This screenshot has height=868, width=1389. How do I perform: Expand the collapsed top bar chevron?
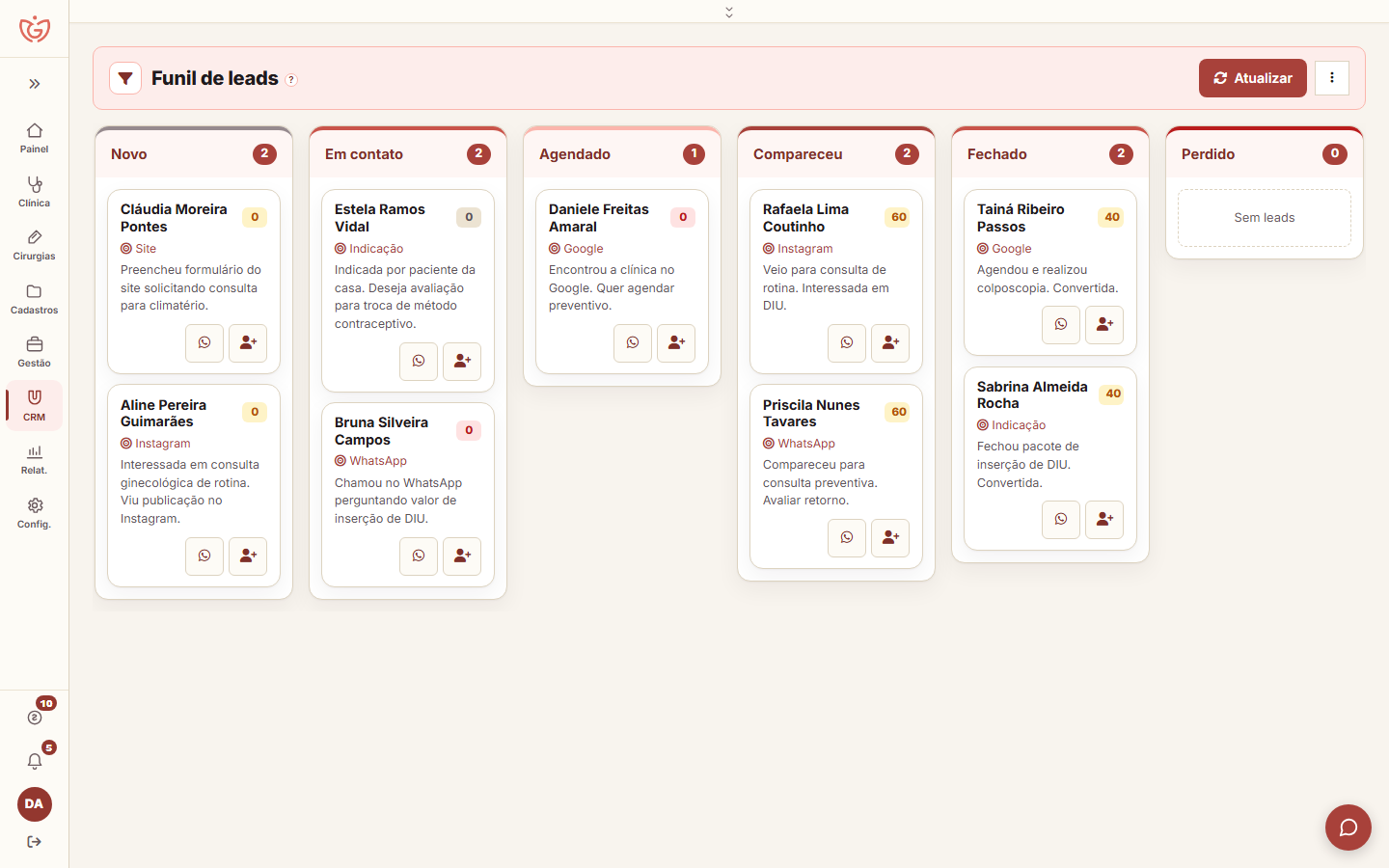pos(729,12)
